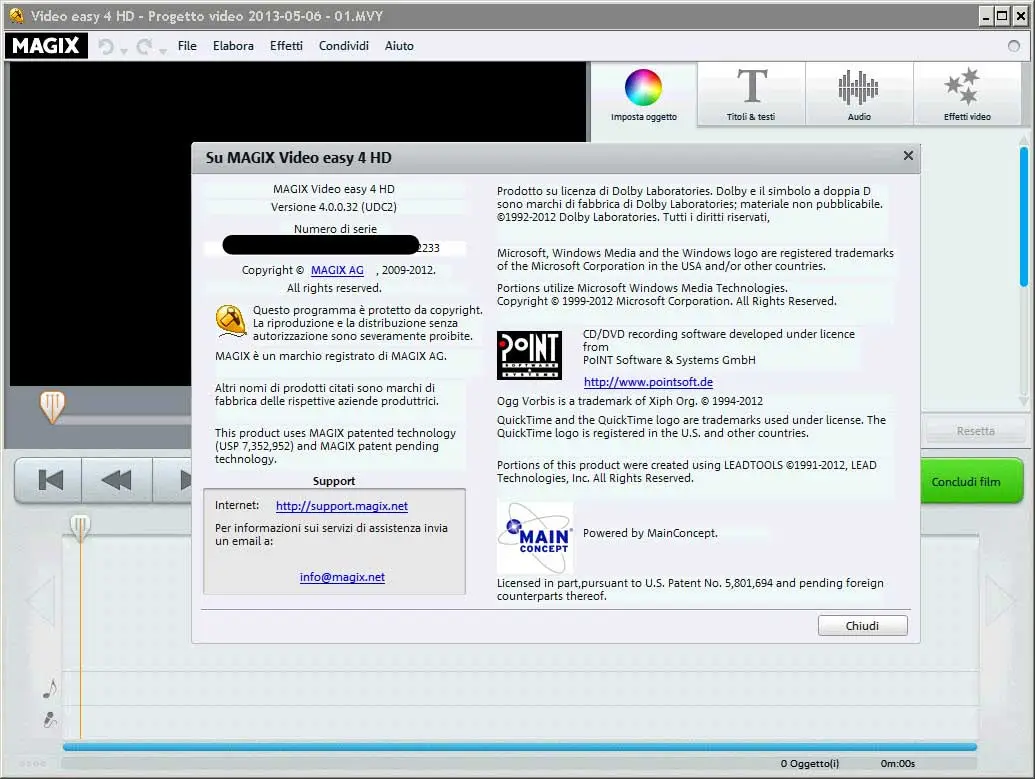The height and width of the screenshot is (779, 1035).
Task: Click the microphone narration track icon
Action: [x=50, y=720]
